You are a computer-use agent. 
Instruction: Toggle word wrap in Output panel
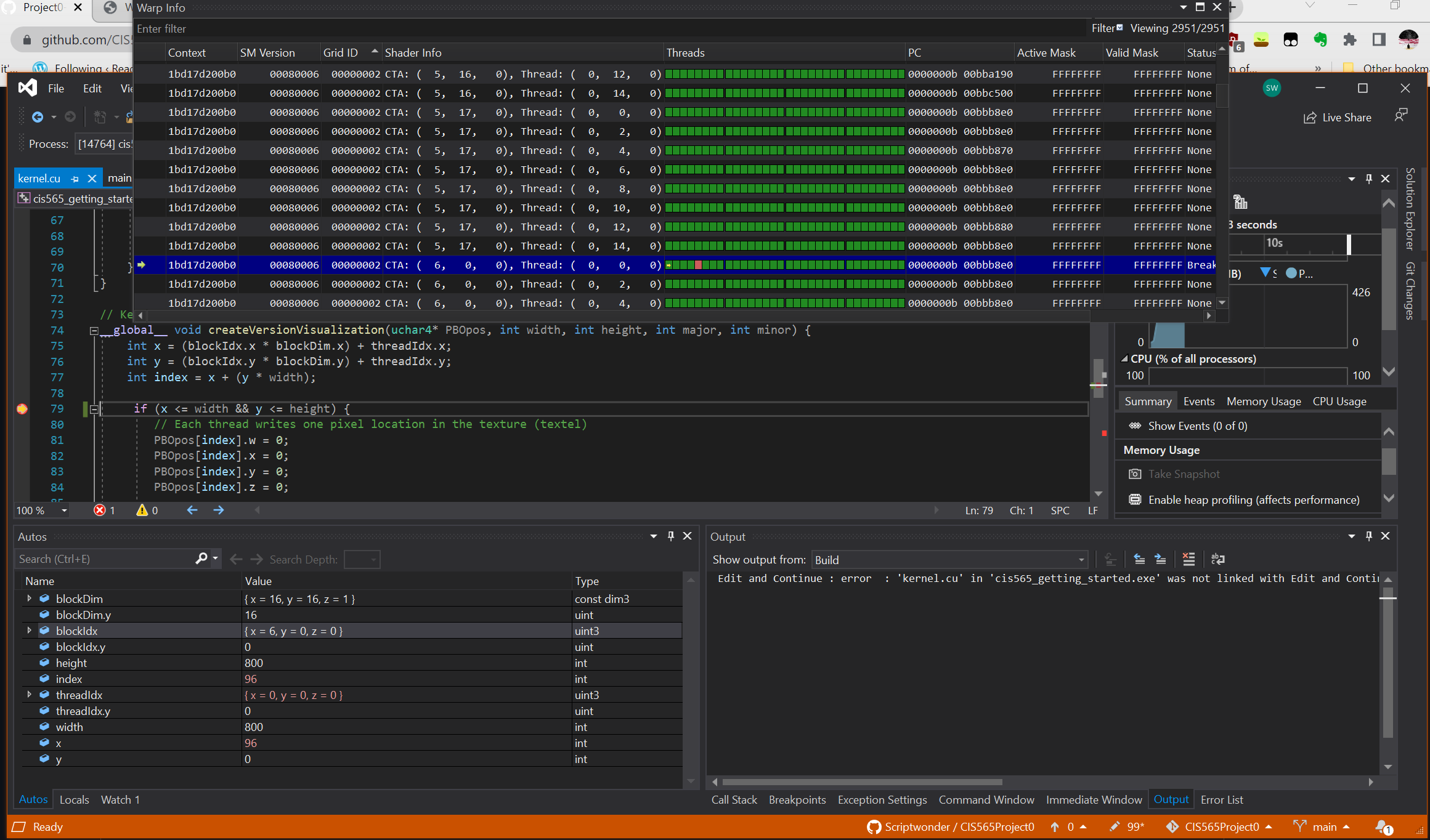(1217, 559)
